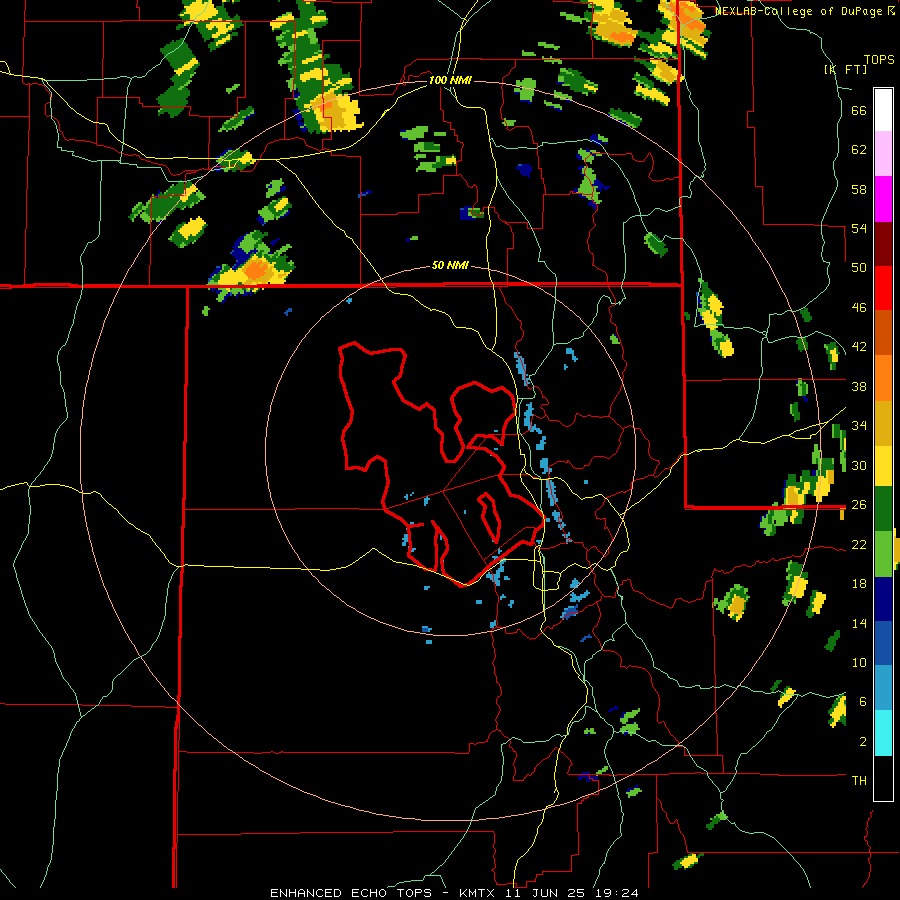Pick the medium blue legend band

click(x=883, y=643)
